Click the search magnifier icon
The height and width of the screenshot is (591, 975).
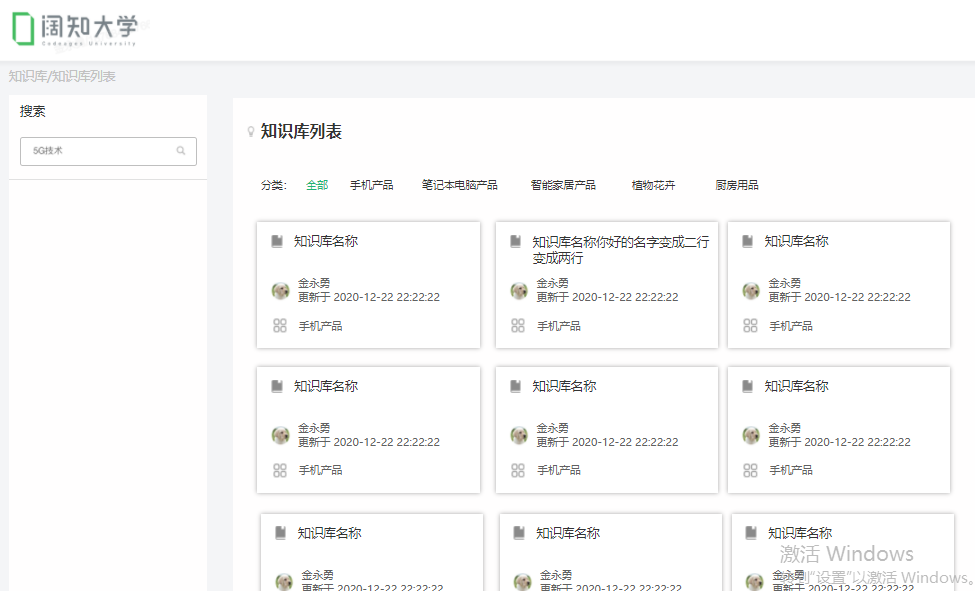coord(181,151)
